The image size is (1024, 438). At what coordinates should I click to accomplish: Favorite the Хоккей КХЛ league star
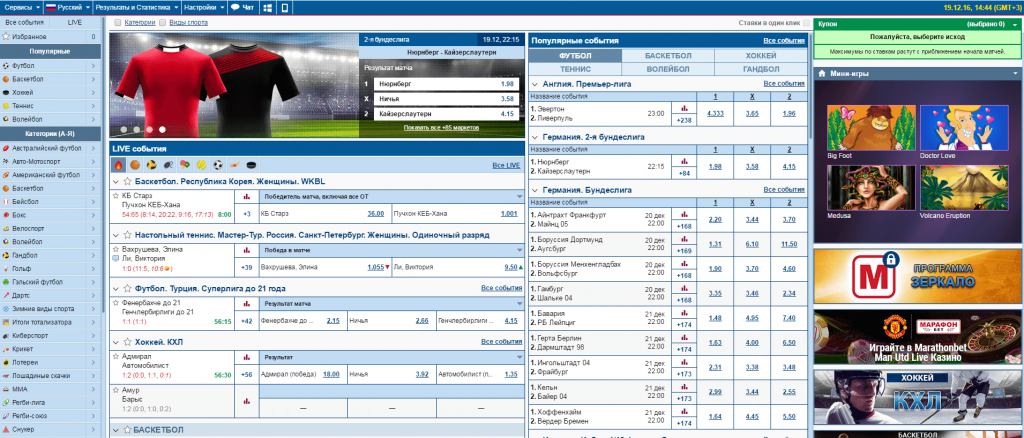click(128, 342)
